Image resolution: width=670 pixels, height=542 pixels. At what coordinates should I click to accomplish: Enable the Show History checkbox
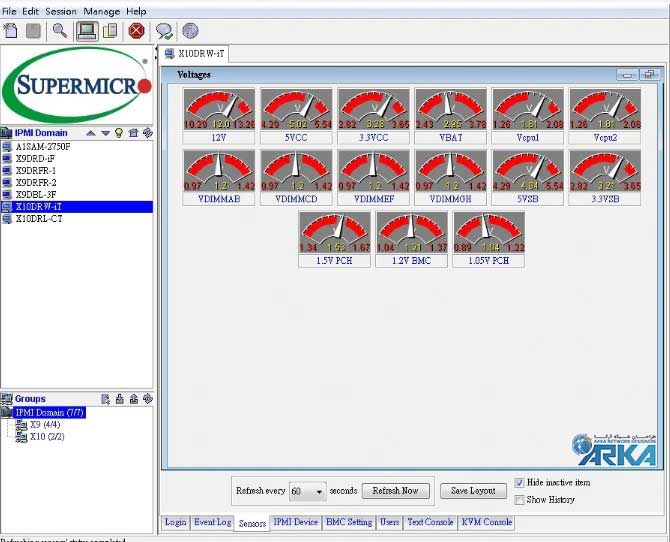coord(519,500)
